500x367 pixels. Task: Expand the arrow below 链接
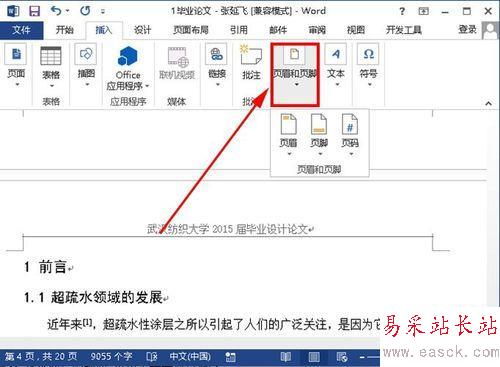pos(218,85)
